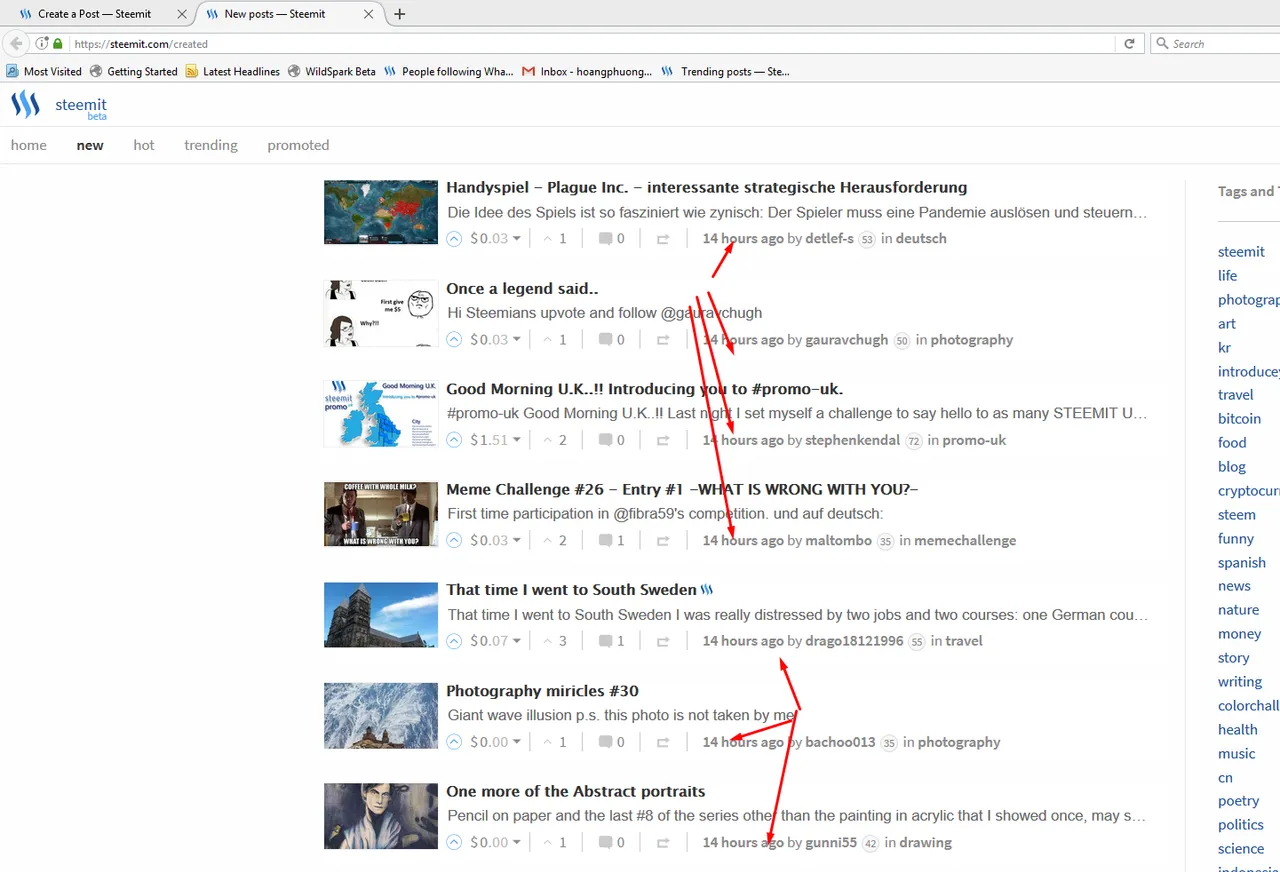Upvote the Photography miricles #30 post
Viewport: 1280px width, 872px height.
[x=454, y=742]
